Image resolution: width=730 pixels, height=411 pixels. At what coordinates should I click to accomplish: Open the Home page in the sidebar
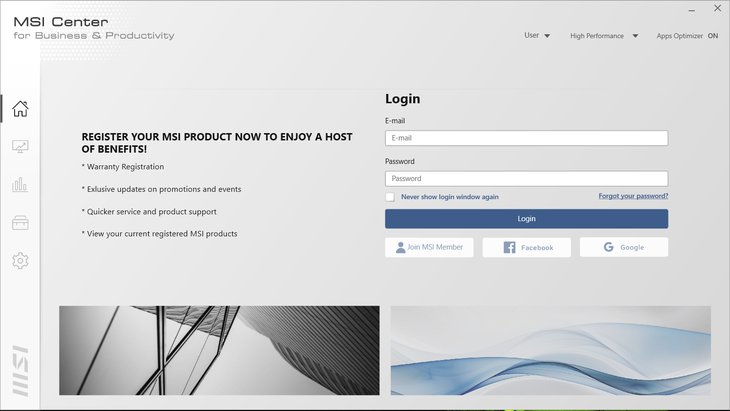tap(20, 109)
